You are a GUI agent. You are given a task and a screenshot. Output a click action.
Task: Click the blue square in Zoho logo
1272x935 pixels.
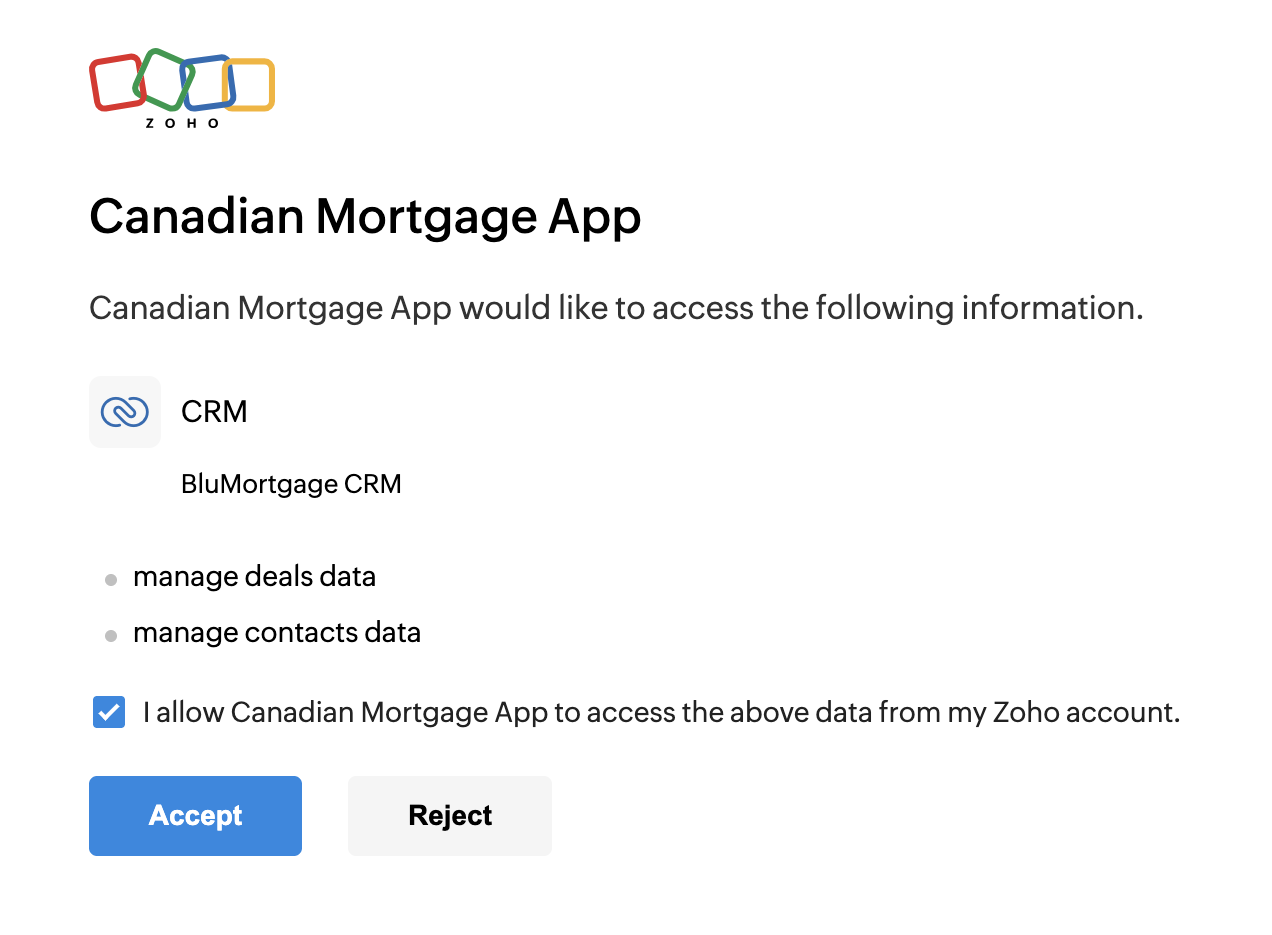pos(207,82)
